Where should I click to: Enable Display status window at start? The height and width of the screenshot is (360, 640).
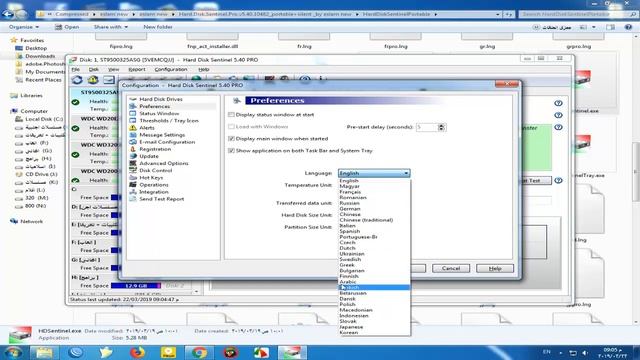coord(231,115)
